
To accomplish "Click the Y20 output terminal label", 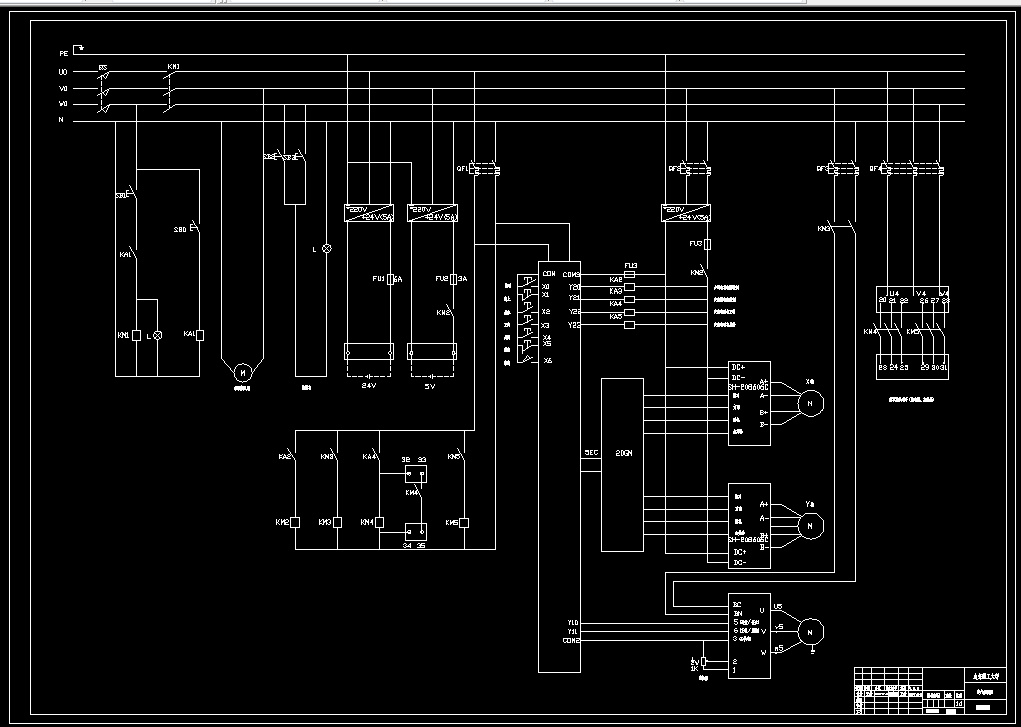I will point(574,287).
